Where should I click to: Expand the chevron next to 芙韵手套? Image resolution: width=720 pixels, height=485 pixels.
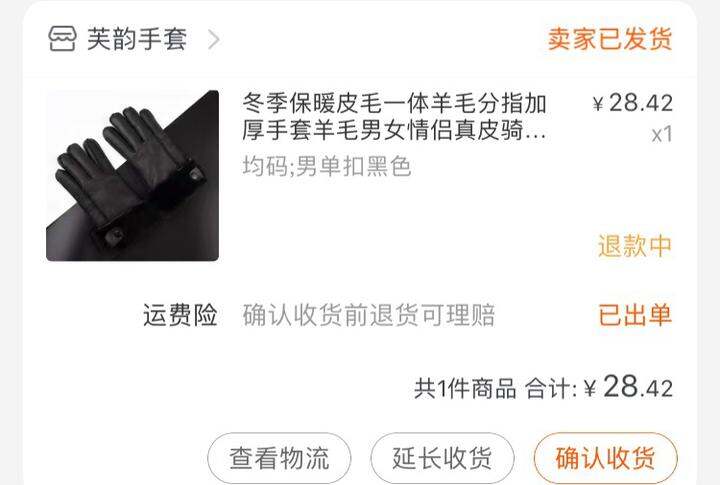(214, 39)
